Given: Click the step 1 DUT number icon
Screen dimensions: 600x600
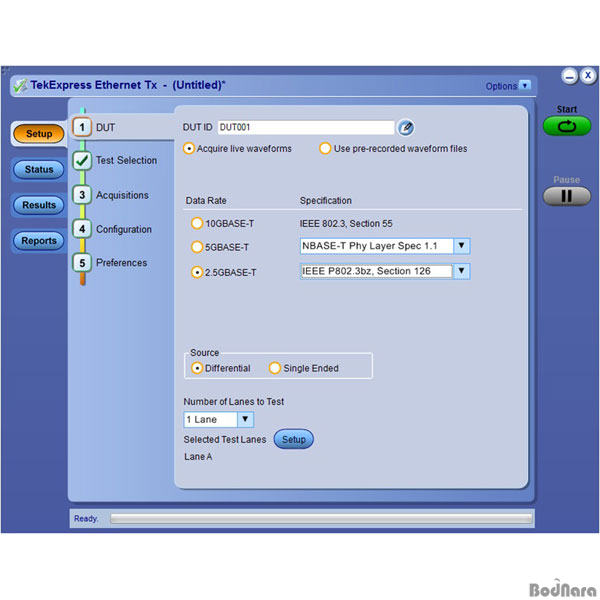Looking at the screenshot, I should (x=82, y=127).
